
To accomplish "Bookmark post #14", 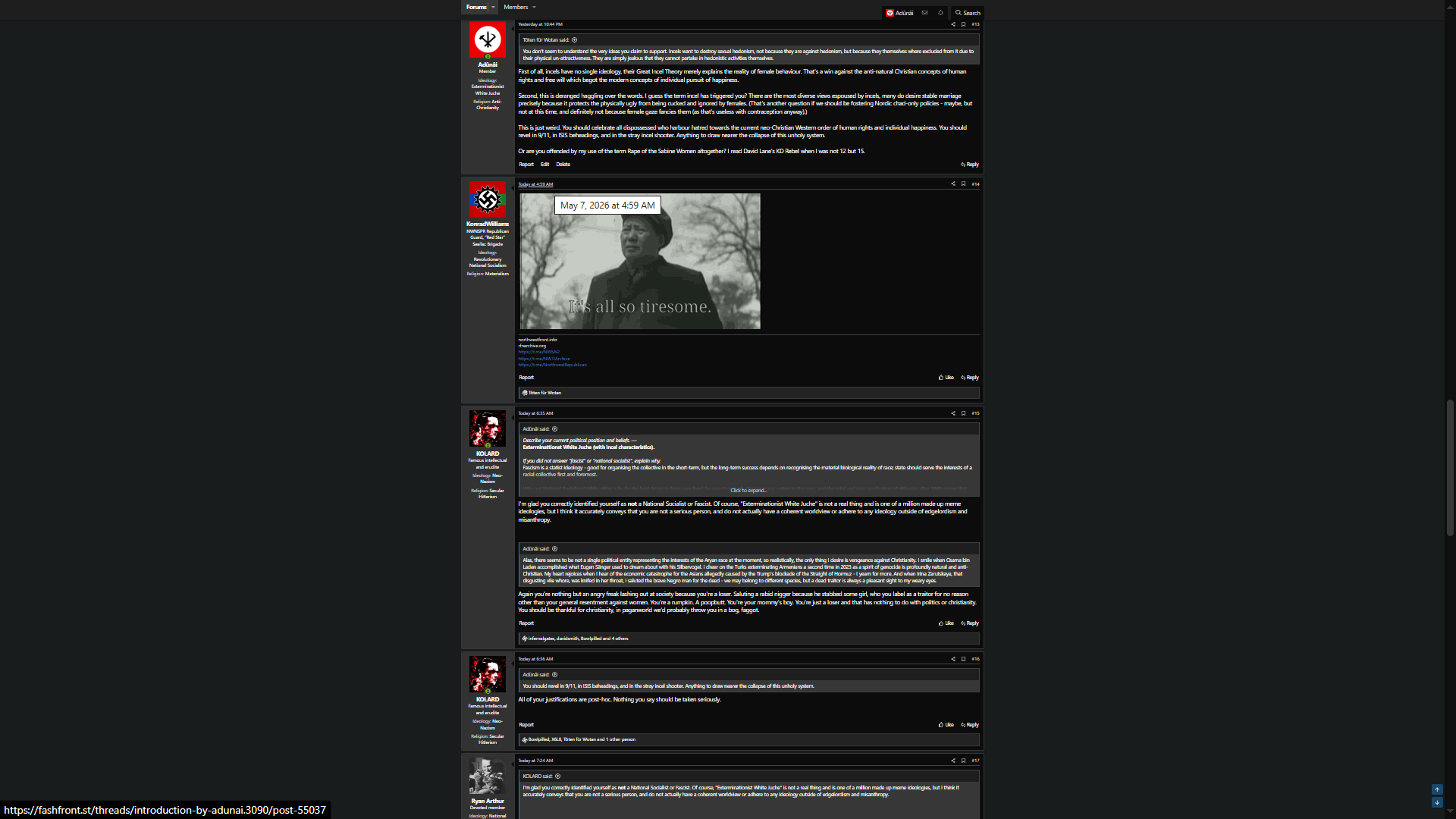I will click(x=964, y=184).
